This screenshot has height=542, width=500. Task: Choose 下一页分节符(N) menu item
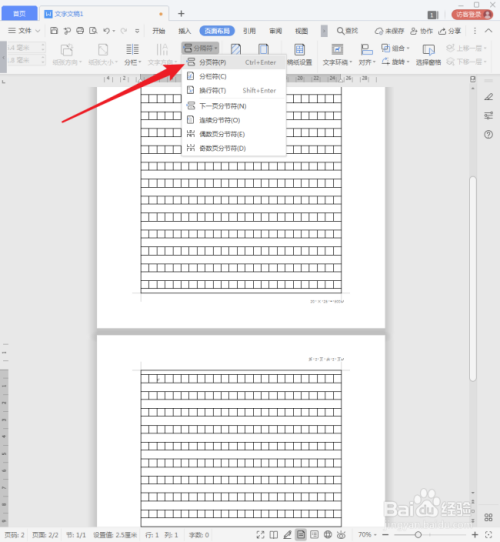pos(234,106)
